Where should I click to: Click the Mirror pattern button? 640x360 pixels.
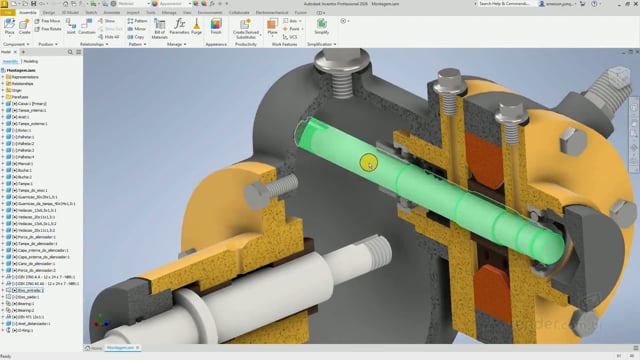[137, 29]
